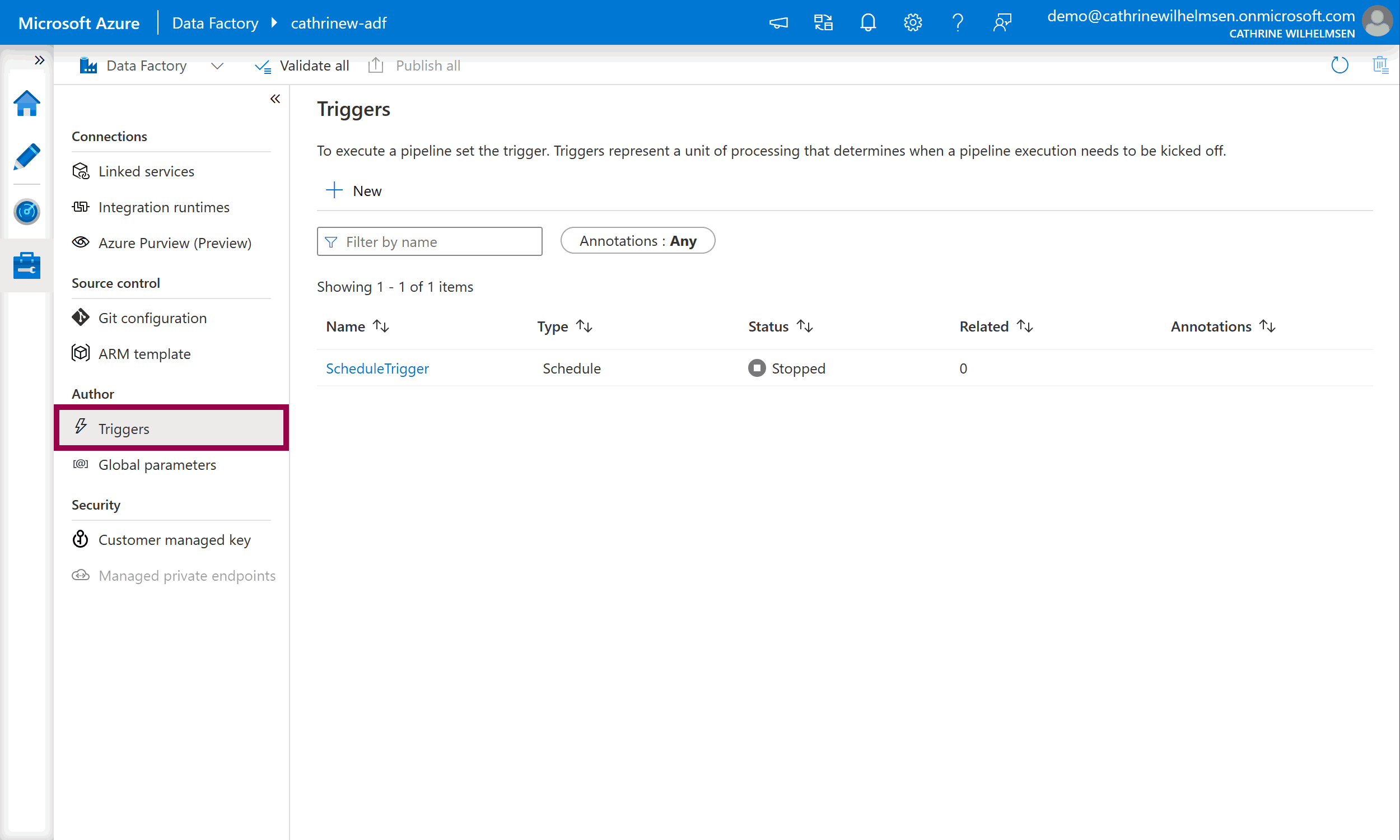Click the refresh icon in toolbar

click(1339, 66)
